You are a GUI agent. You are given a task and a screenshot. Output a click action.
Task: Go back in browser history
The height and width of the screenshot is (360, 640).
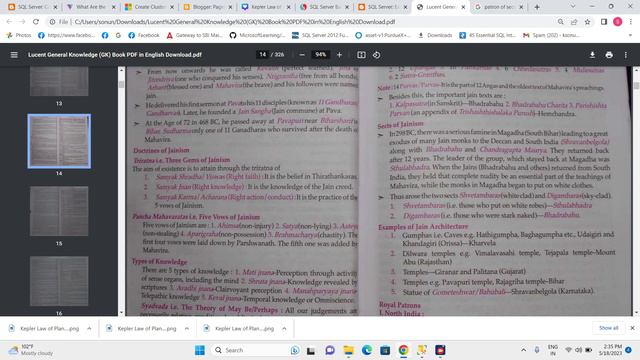(9, 22)
